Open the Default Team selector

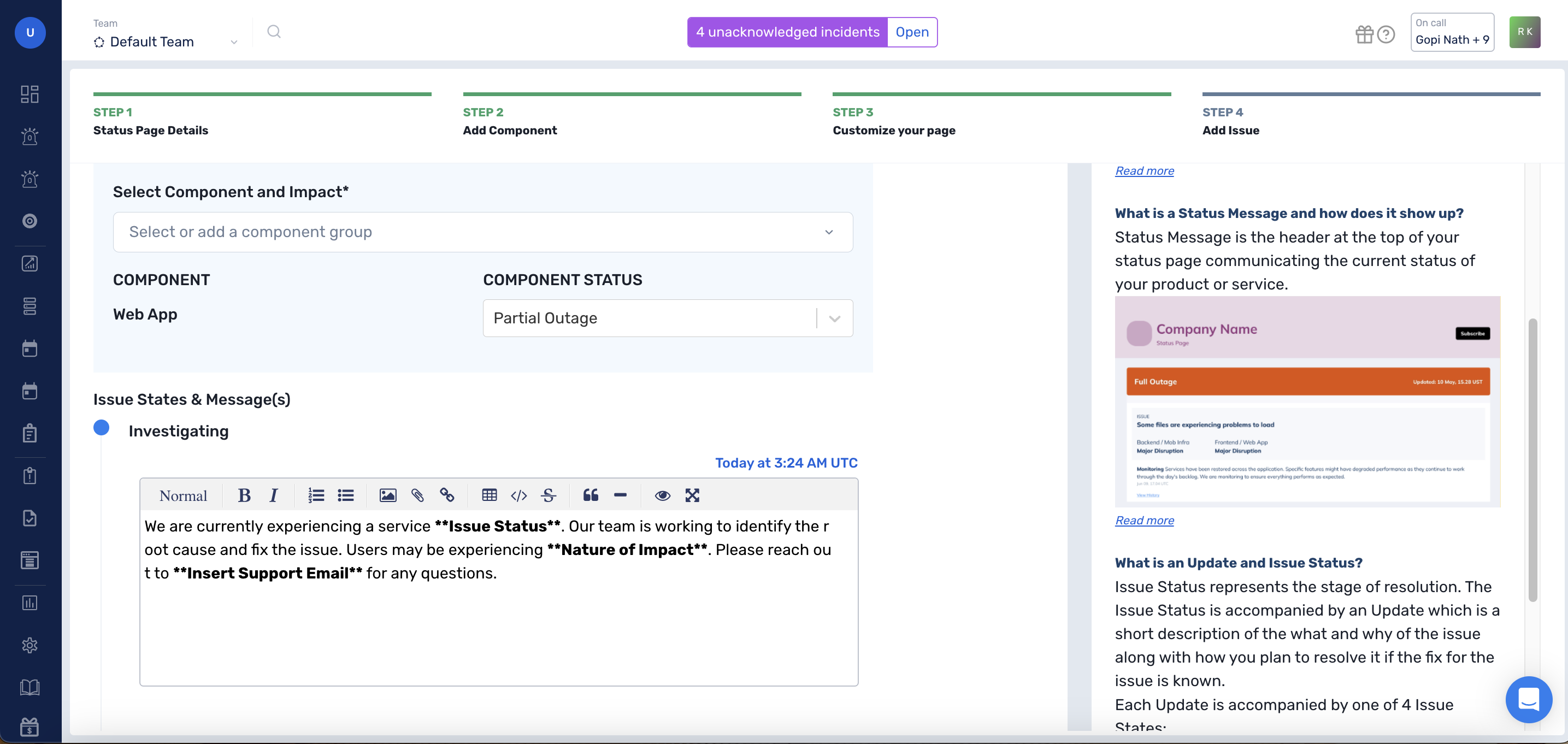pos(165,42)
